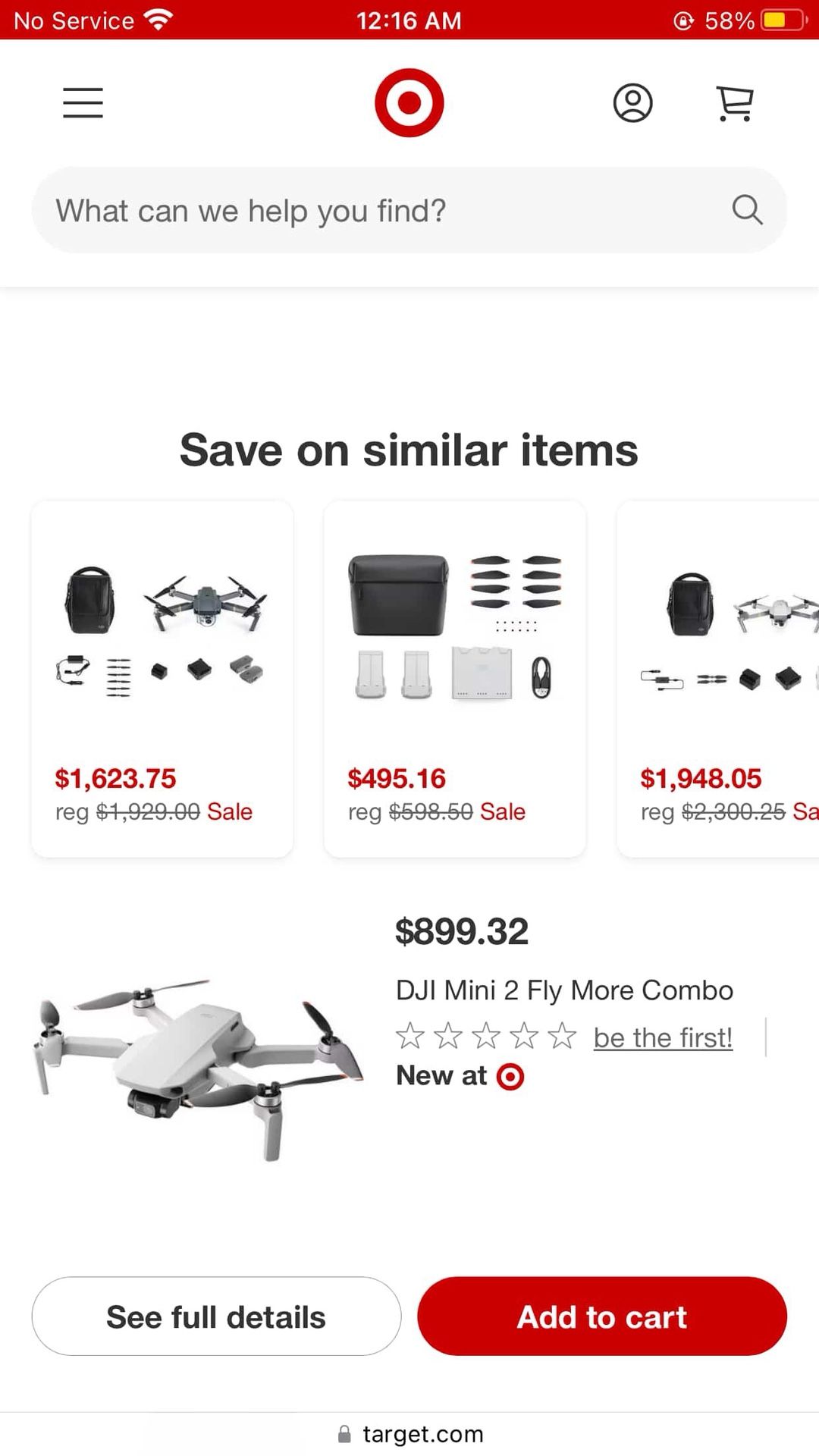819x1456 pixels.
Task: Click the Target bullseye next to 'New at'
Action: click(510, 1075)
